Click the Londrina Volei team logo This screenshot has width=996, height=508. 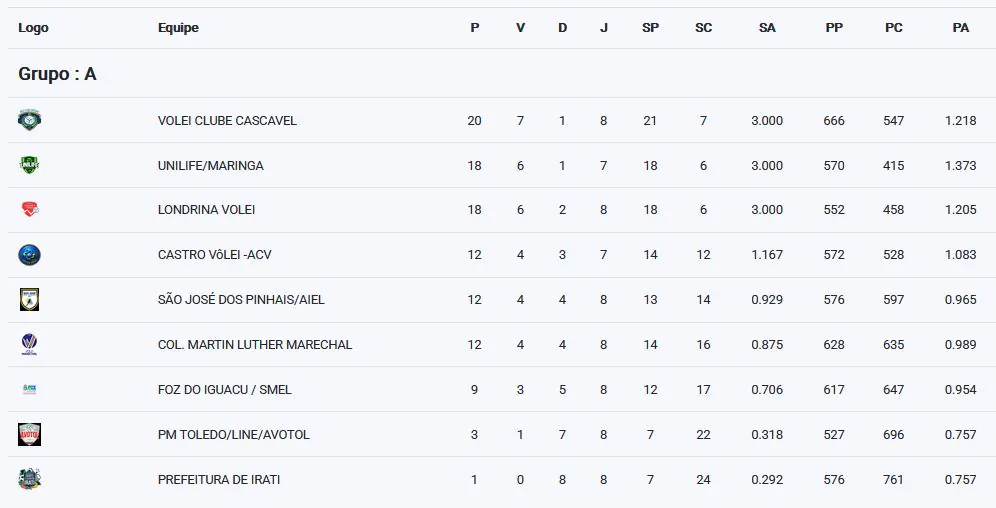pos(29,210)
